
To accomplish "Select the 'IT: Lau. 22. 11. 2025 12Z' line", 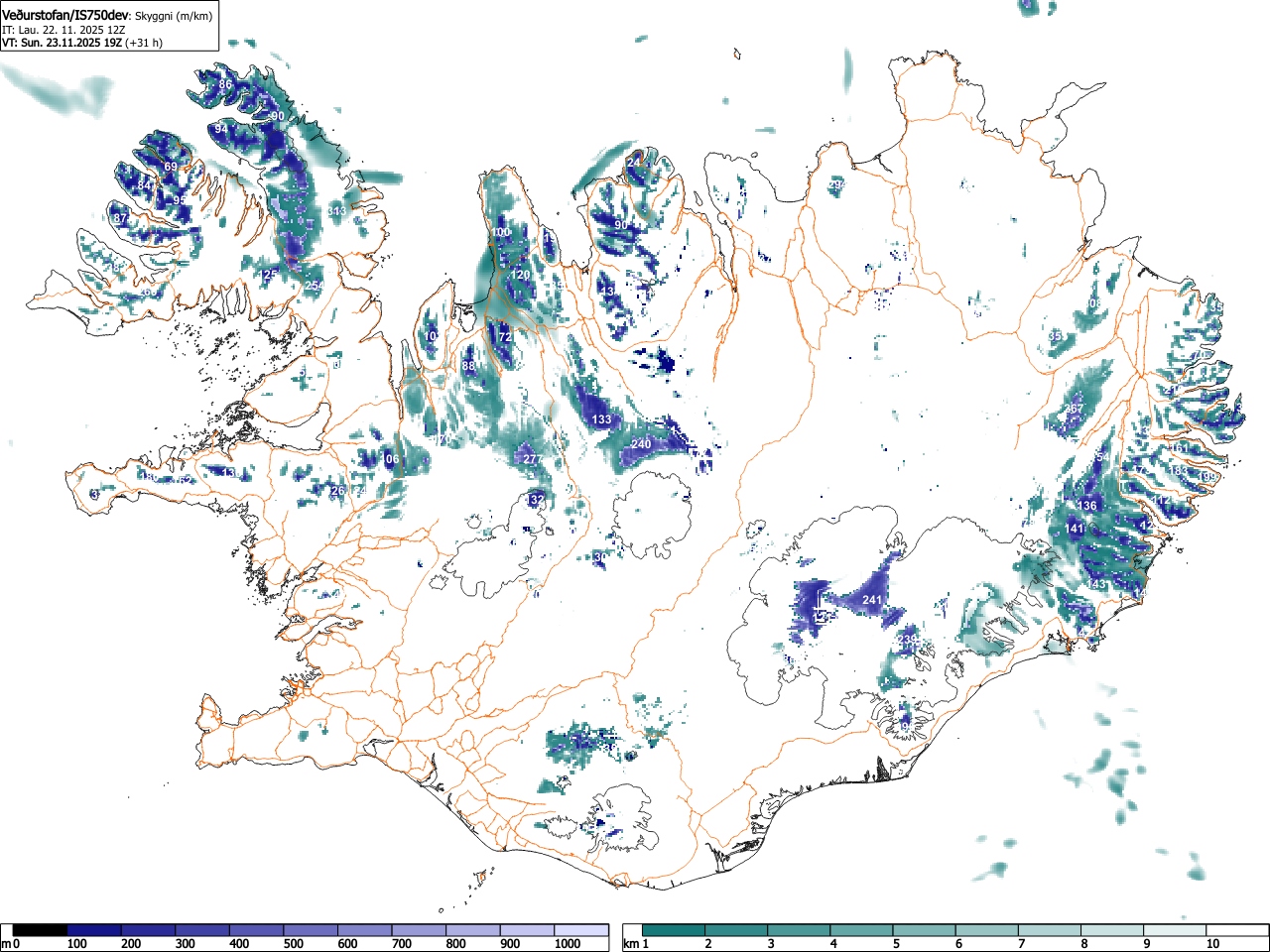I will tap(63, 30).
